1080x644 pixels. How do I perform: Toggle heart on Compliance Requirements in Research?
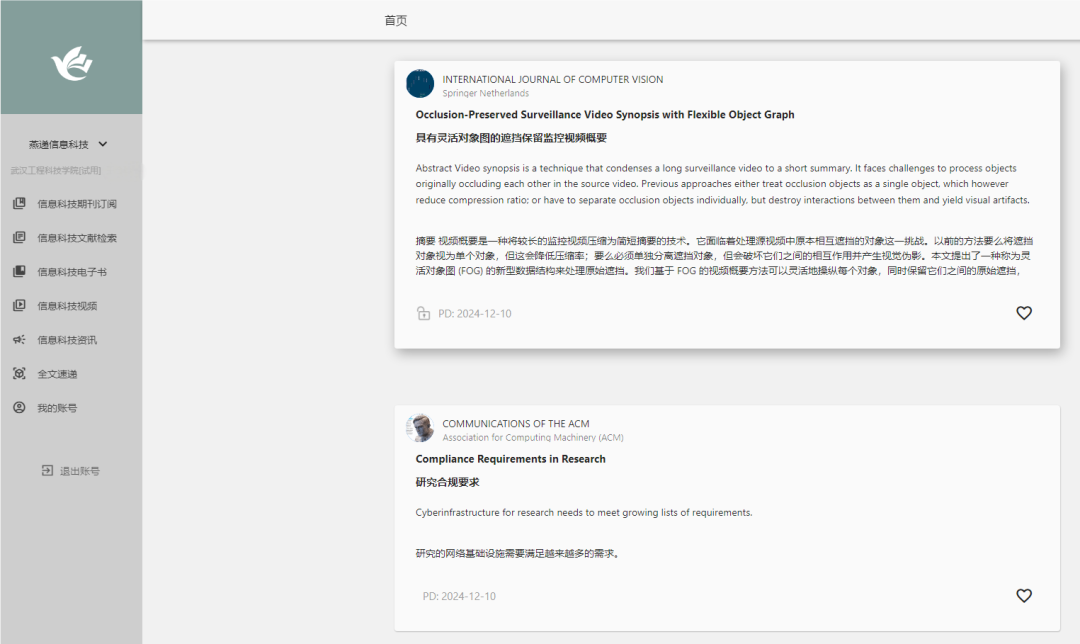tap(1023, 596)
